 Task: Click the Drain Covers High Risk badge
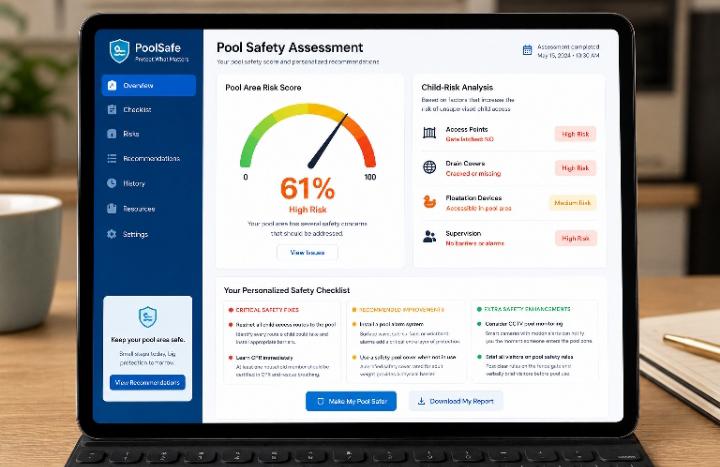(x=575, y=168)
